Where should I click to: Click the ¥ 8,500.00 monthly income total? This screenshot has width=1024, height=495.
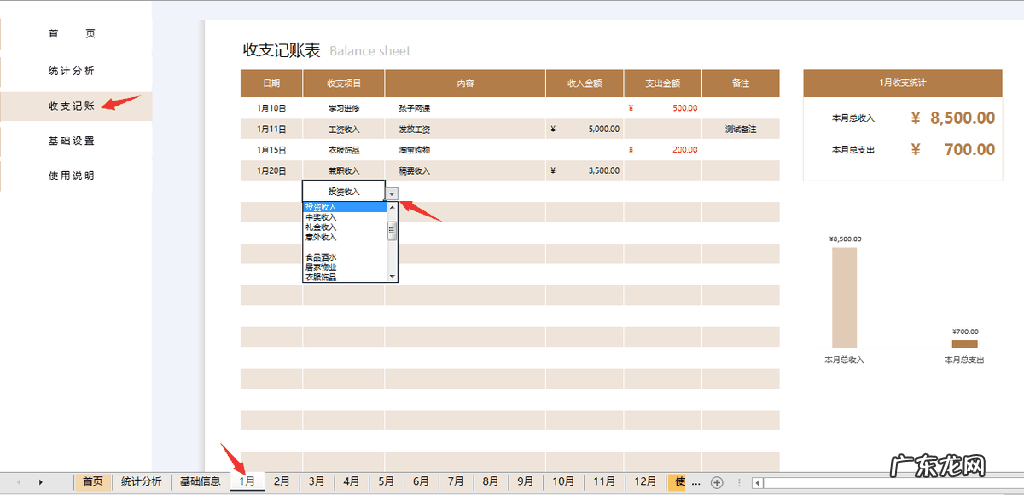click(953, 118)
